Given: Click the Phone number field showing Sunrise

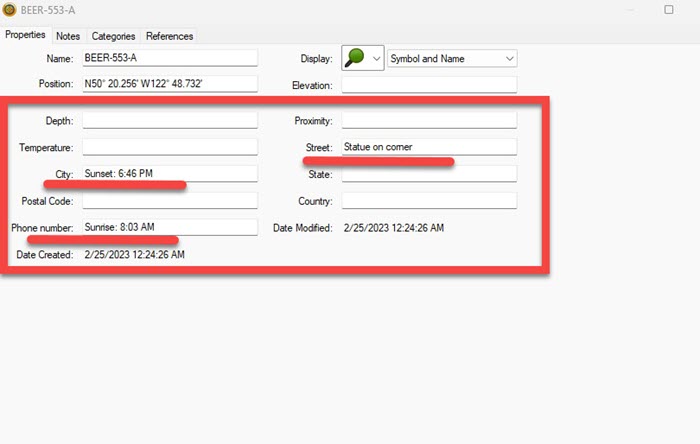Looking at the screenshot, I should tap(169, 227).
